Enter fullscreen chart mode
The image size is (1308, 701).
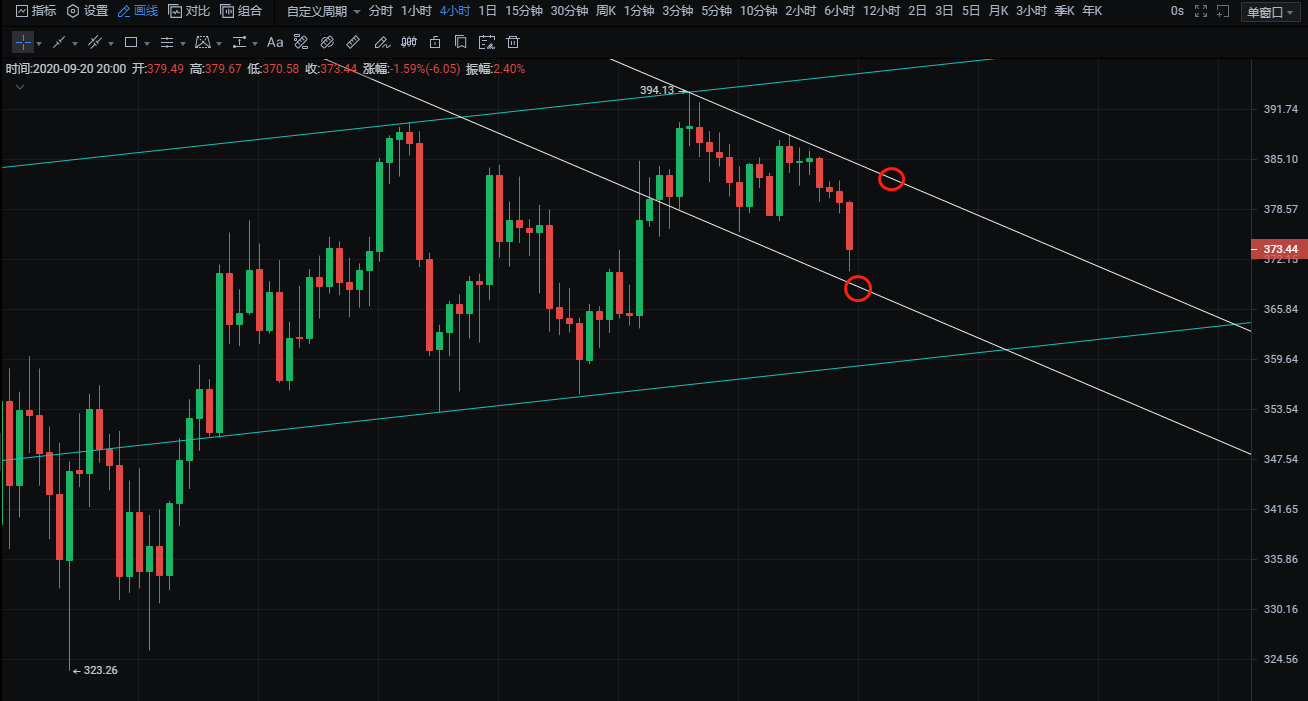[1201, 11]
